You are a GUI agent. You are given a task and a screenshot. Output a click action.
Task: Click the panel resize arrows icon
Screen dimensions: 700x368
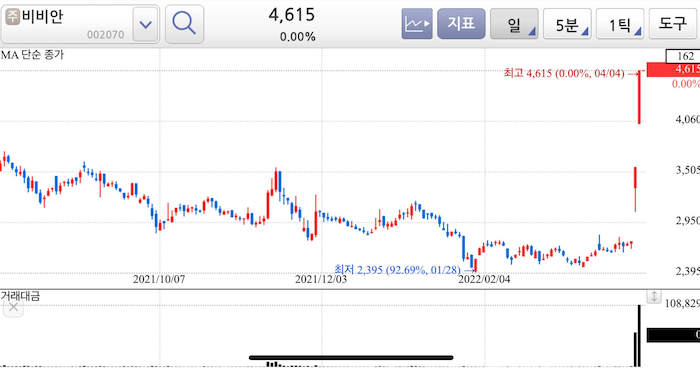click(x=654, y=296)
